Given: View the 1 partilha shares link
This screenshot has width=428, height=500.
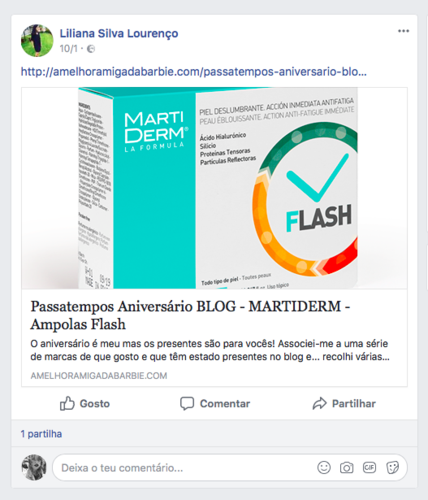Looking at the screenshot, I should 41,434.
